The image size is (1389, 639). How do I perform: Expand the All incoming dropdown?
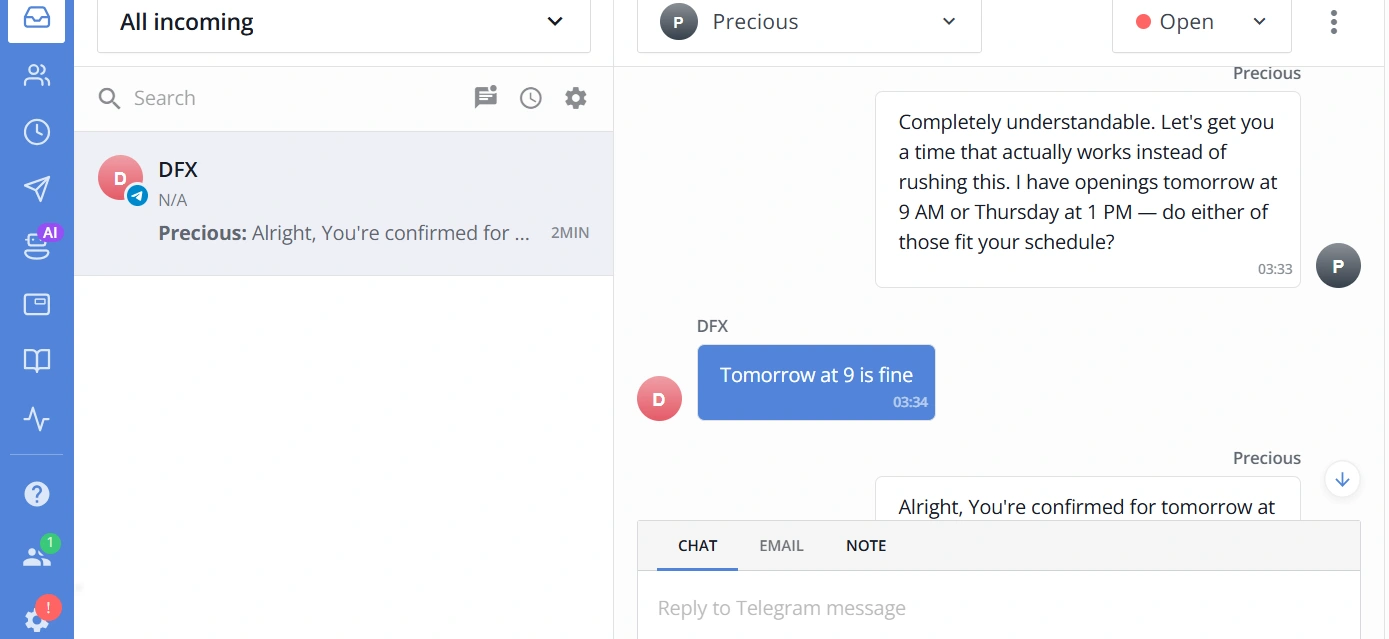coord(344,23)
